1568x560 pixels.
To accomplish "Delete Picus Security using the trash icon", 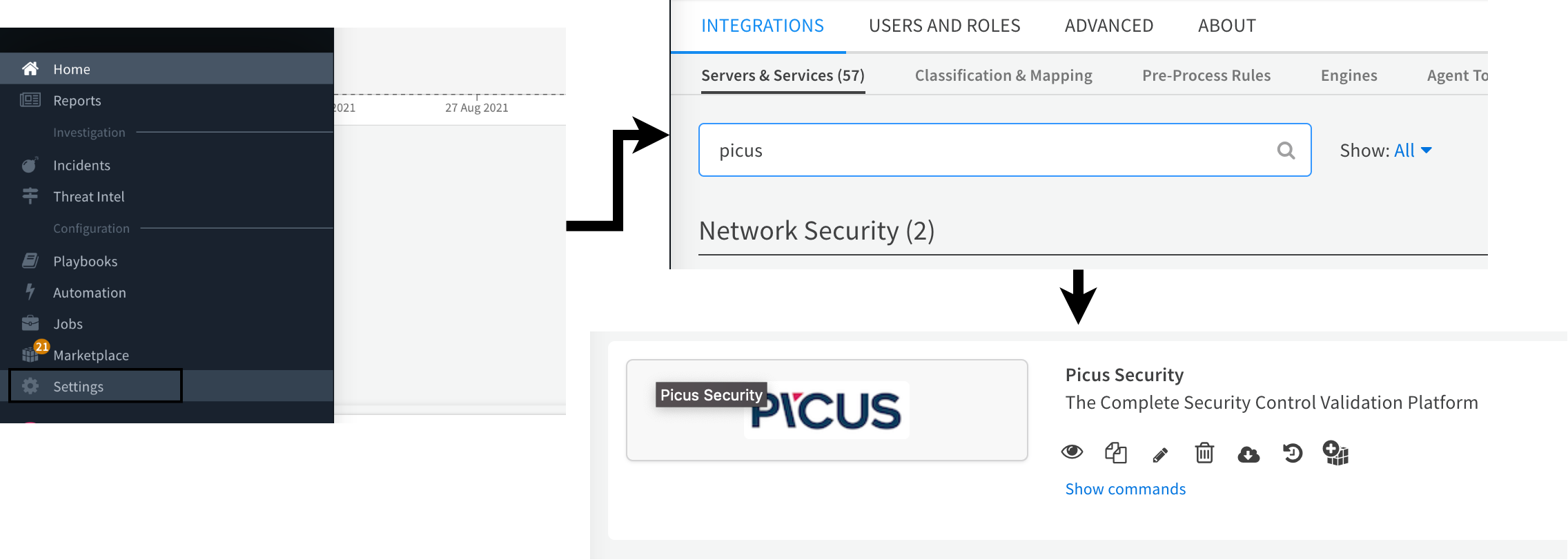I will click(1204, 453).
